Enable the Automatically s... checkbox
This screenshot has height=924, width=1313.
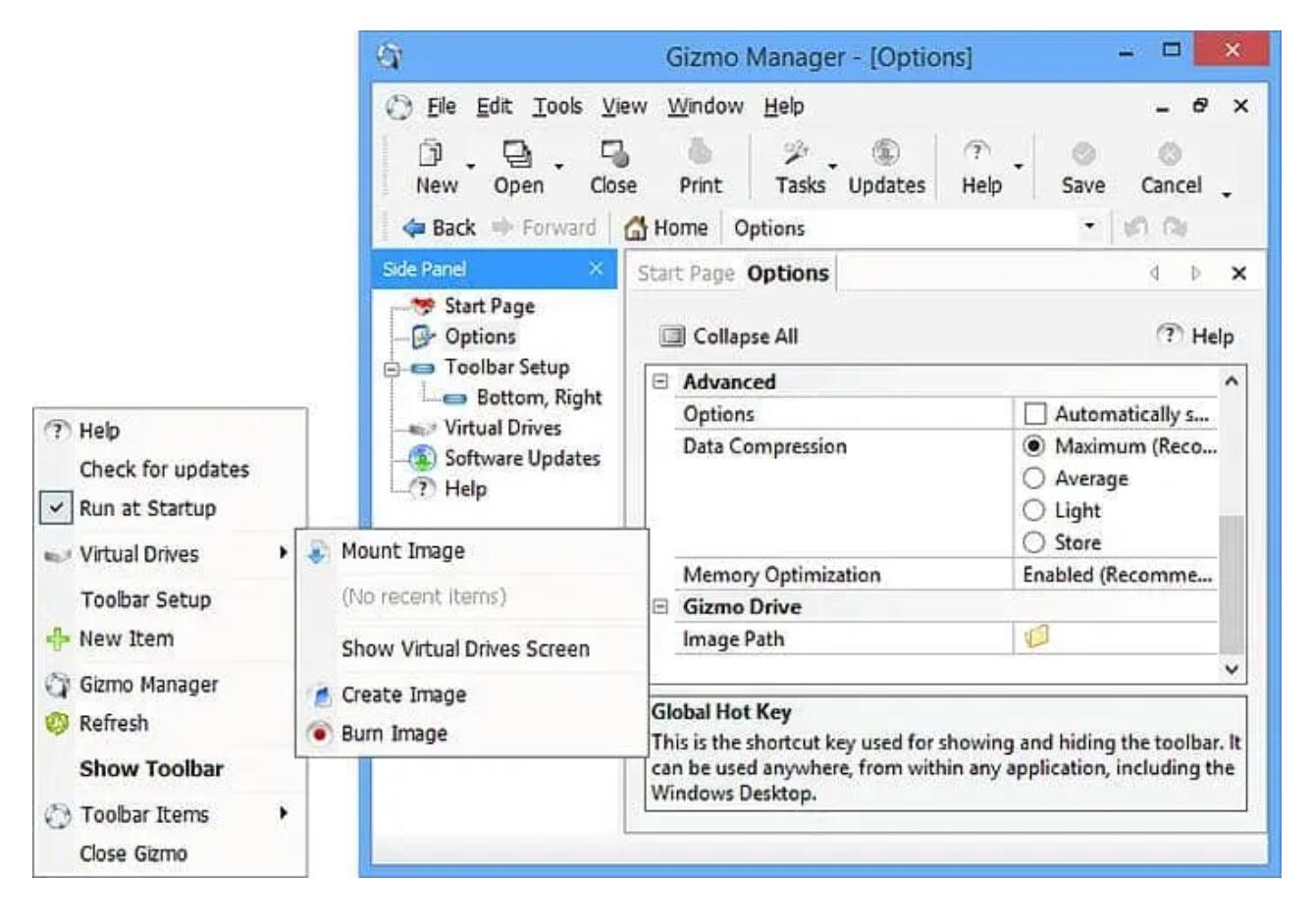1035,414
